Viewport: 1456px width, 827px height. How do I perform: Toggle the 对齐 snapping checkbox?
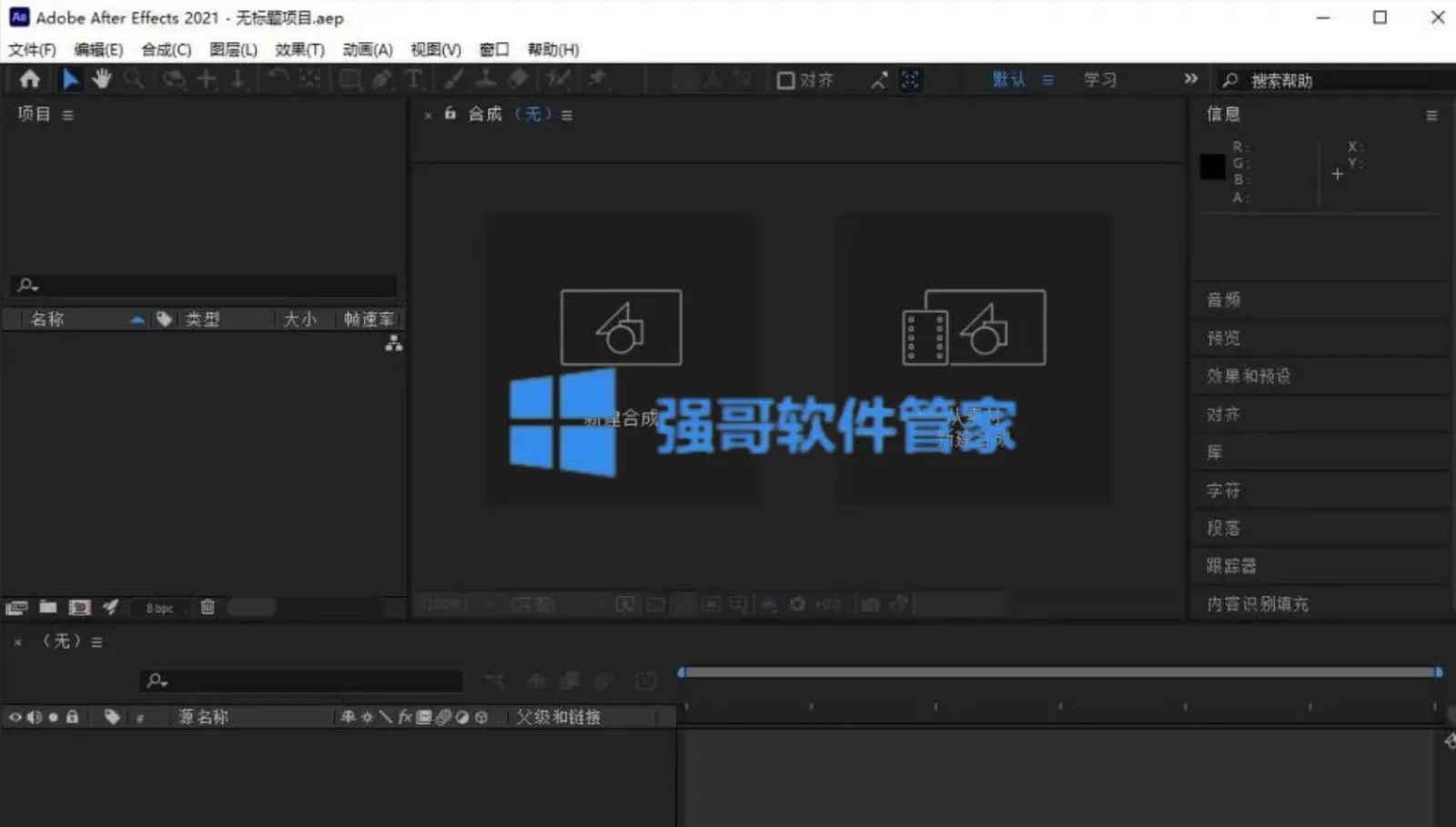click(785, 80)
